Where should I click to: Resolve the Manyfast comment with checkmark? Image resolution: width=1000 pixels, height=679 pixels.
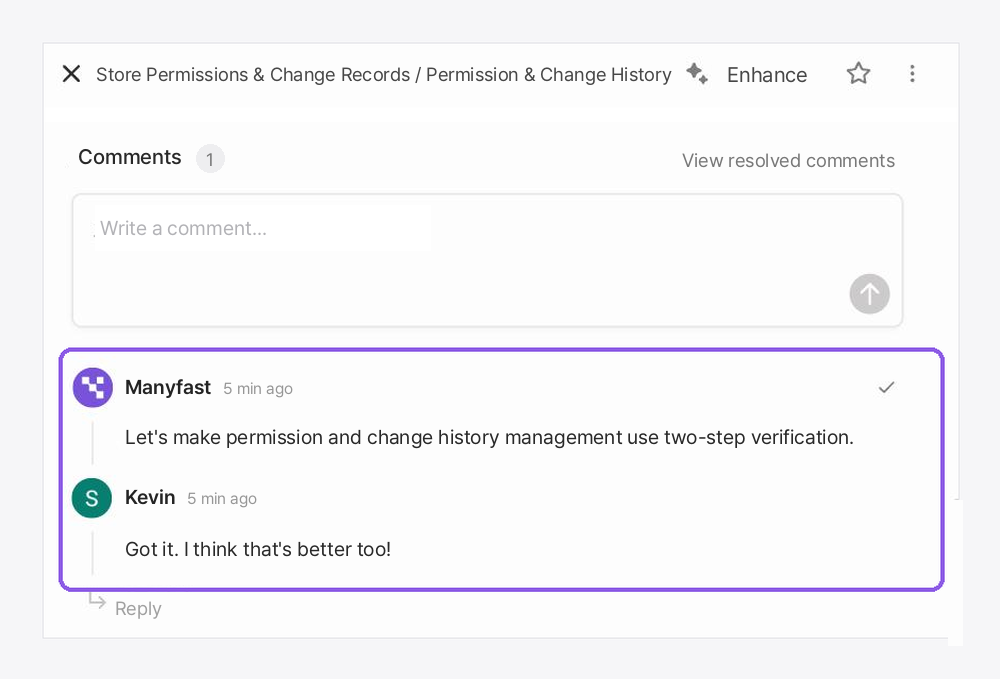(x=886, y=388)
